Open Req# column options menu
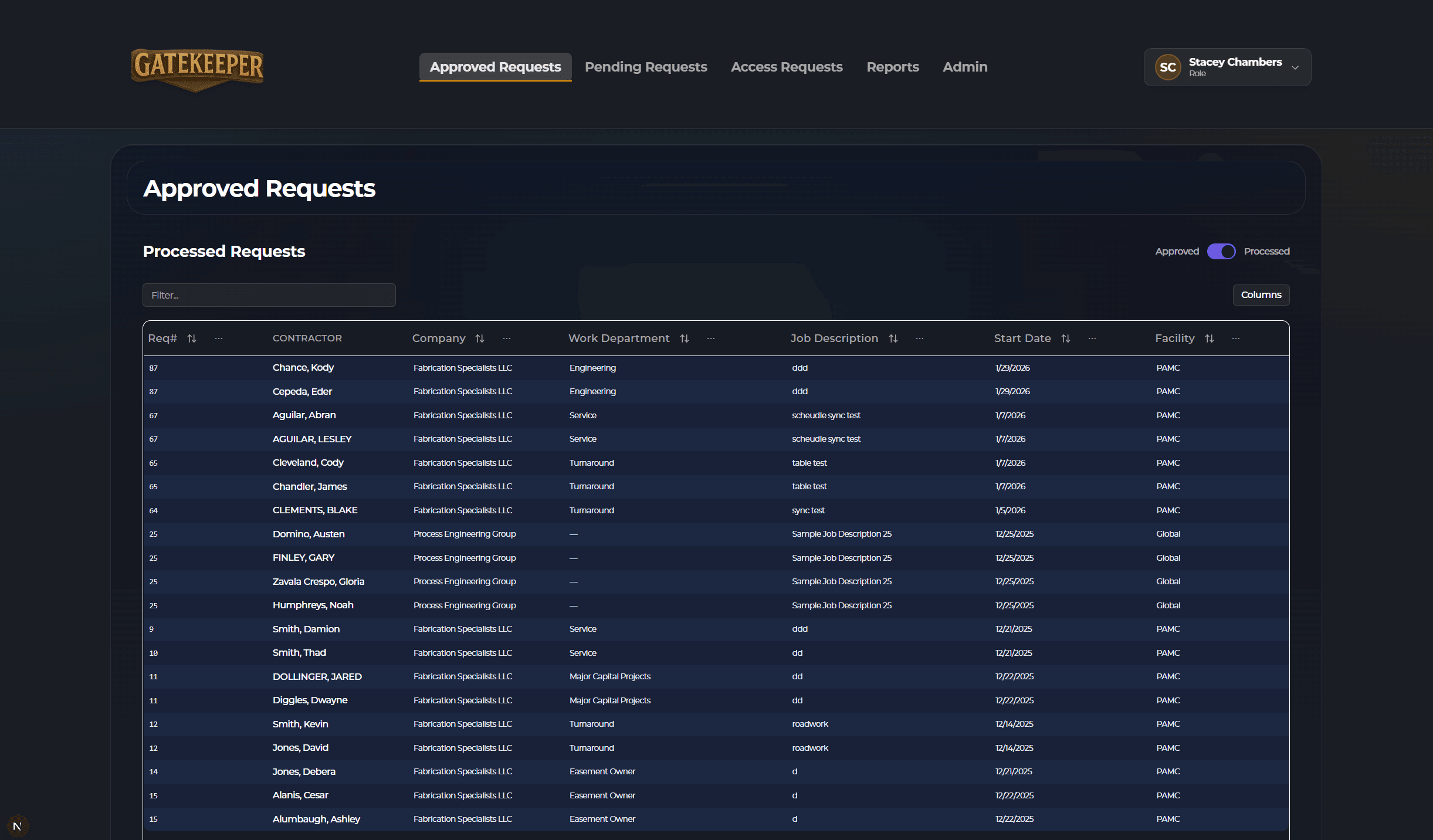 click(219, 338)
